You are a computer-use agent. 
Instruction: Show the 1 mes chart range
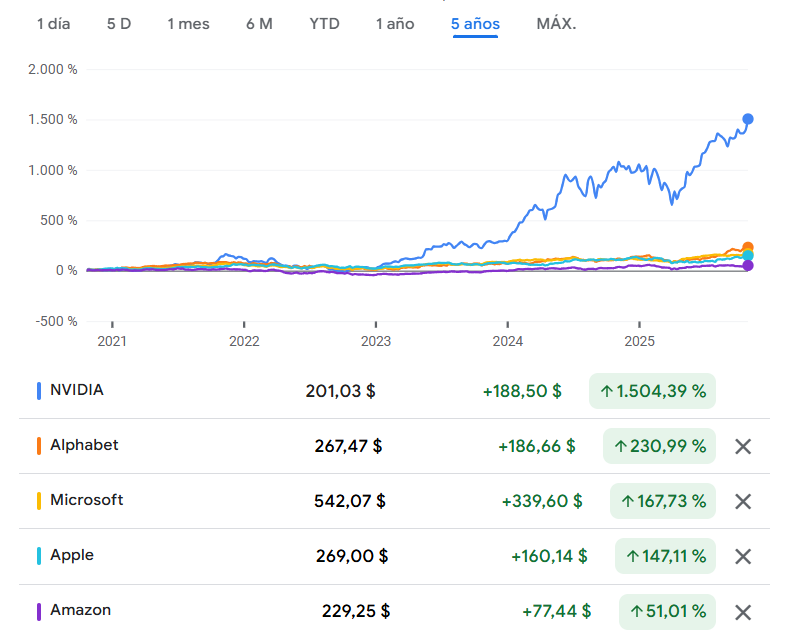coord(188,24)
